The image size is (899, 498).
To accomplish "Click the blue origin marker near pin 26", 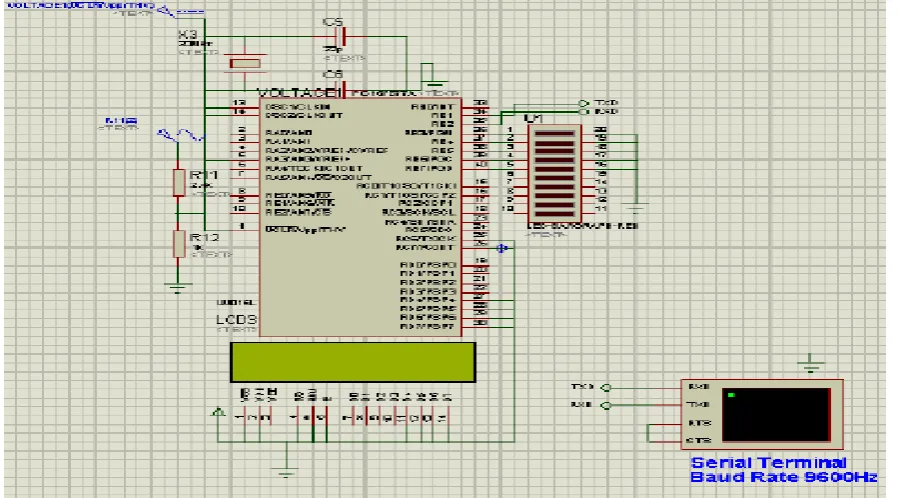I will pos(502,248).
